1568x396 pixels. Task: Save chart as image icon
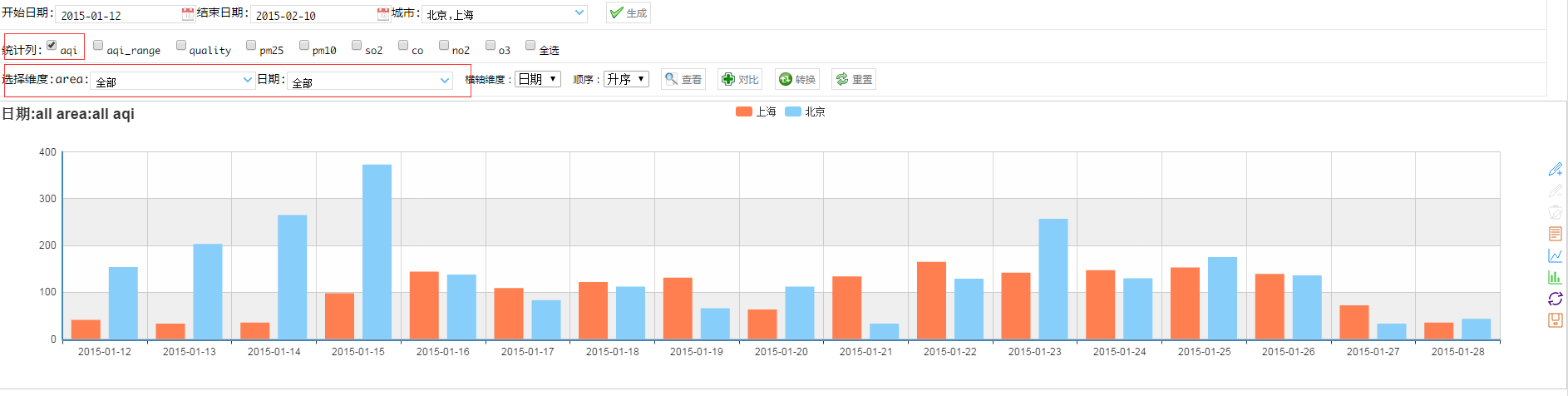(x=1555, y=320)
